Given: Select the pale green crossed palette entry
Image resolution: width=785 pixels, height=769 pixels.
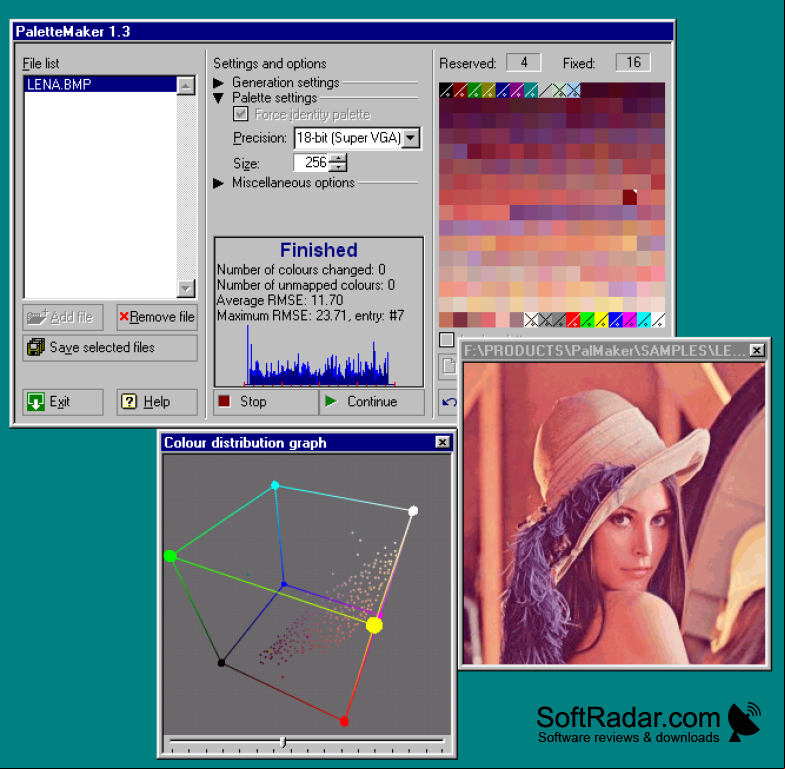Looking at the screenshot, I should 559,90.
